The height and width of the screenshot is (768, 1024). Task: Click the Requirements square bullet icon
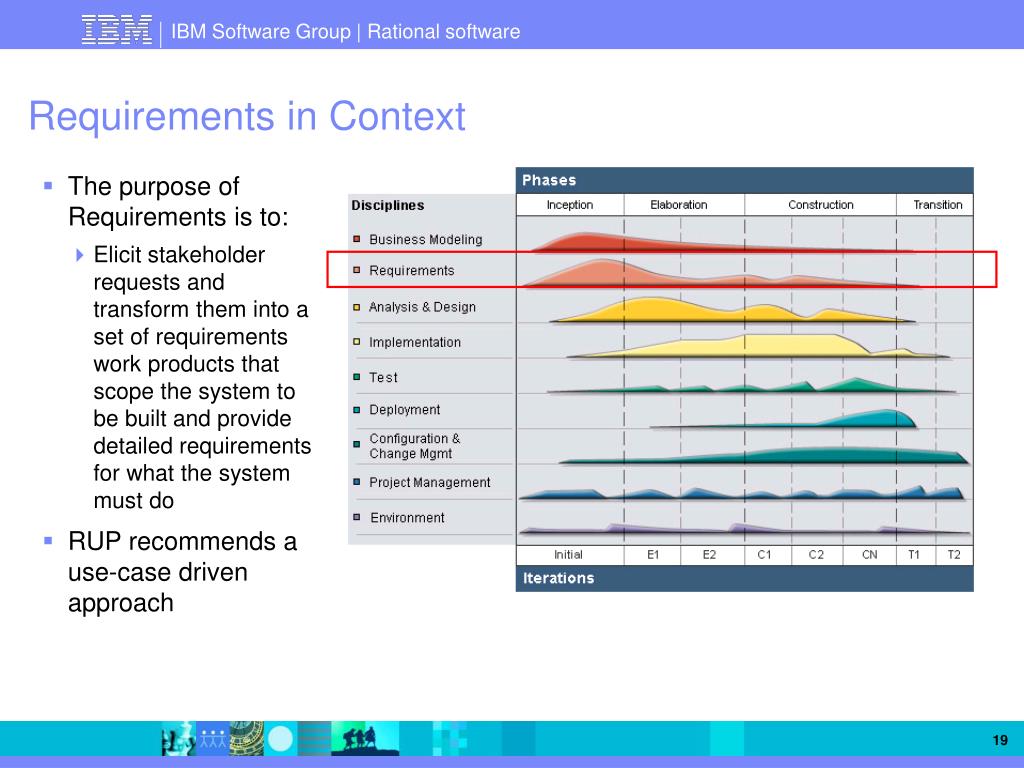coord(357,270)
